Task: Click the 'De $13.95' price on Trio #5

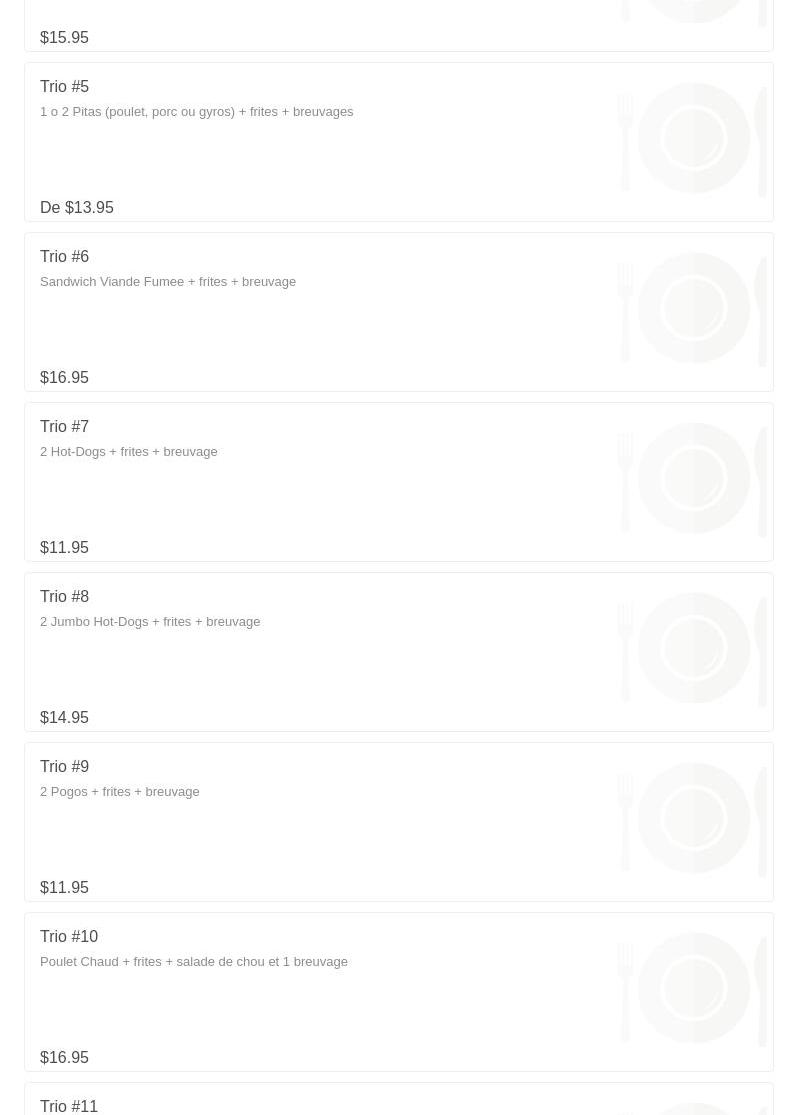Action: [77, 208]
